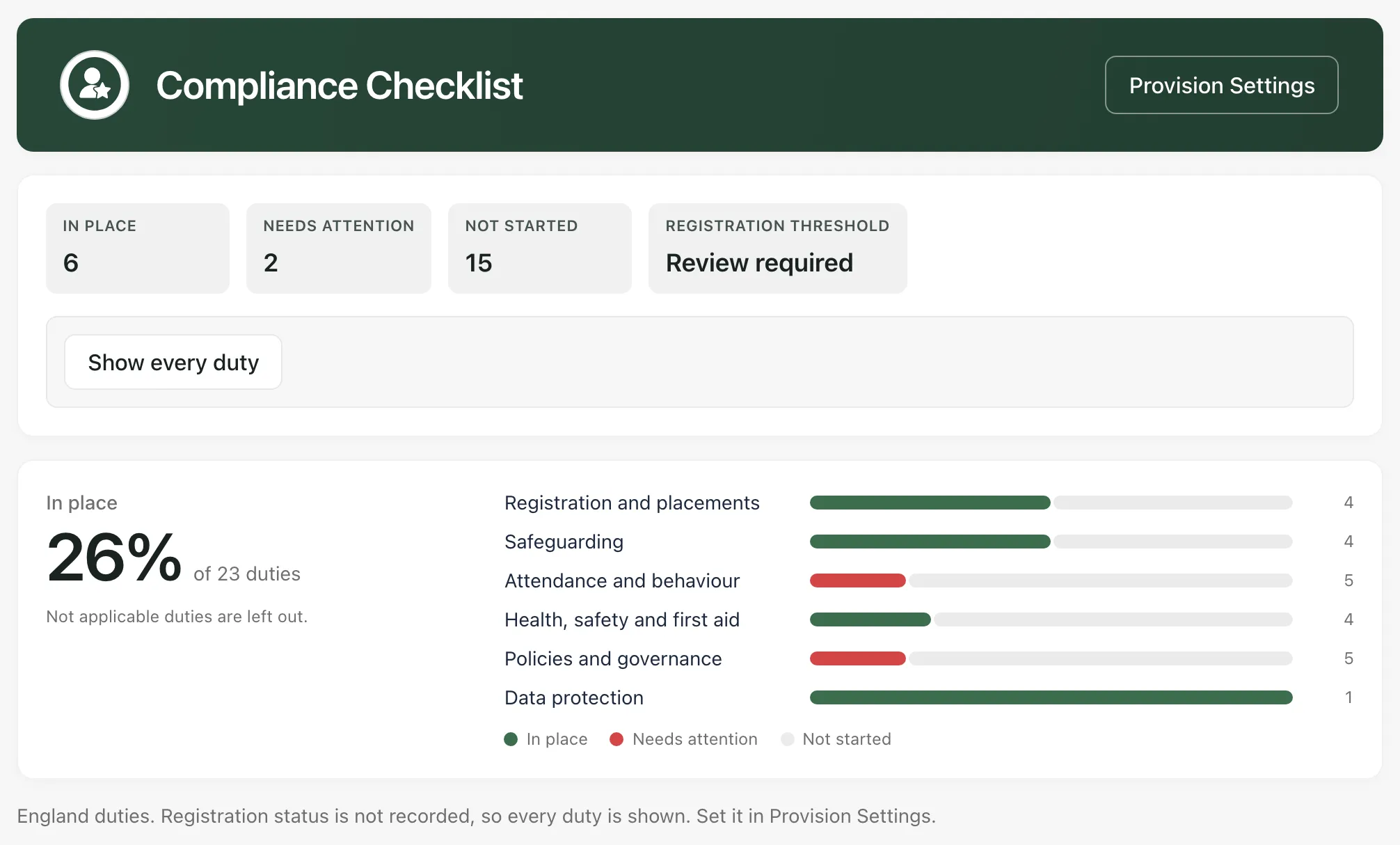This screenshot has width=1400, height=845.
Task: Click the Data protection full progress bar
Action: (1051, 697)
